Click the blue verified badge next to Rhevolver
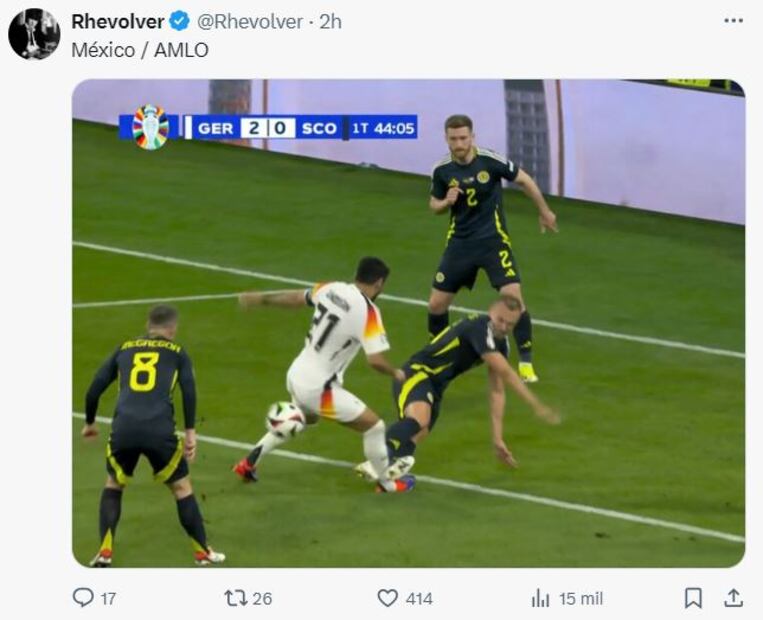The width and height of the screenshot is (763, 620). pyautogui.click(x=180, y=21)
